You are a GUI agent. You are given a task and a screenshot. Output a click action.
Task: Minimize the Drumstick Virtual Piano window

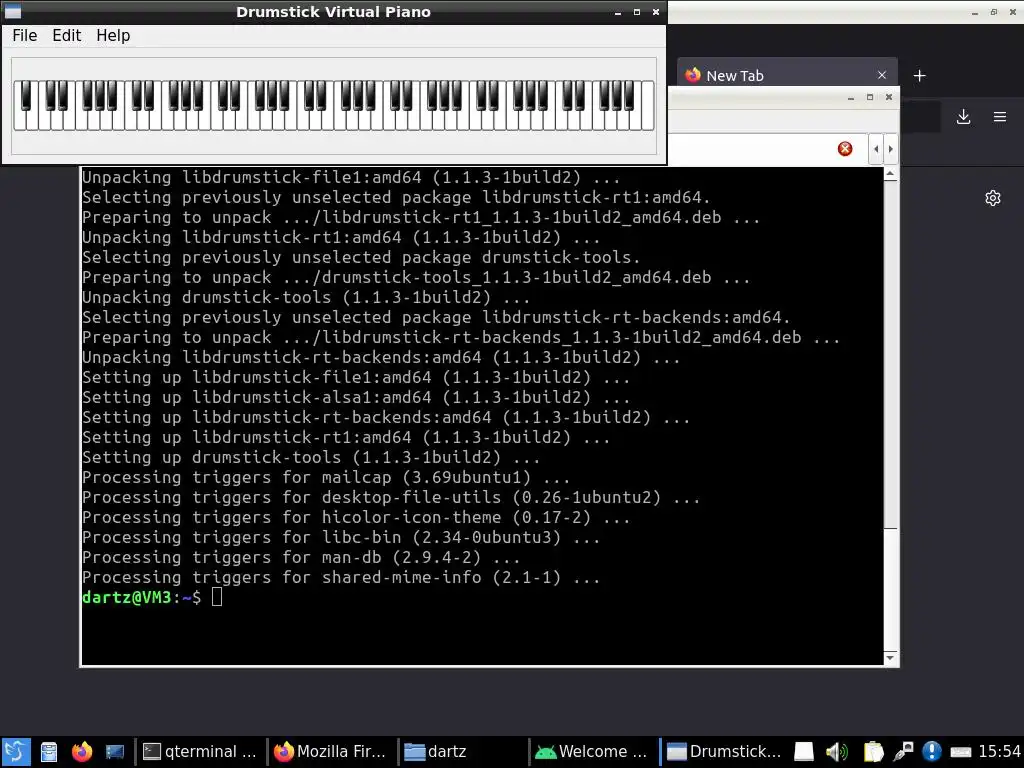tap(618, 12)
